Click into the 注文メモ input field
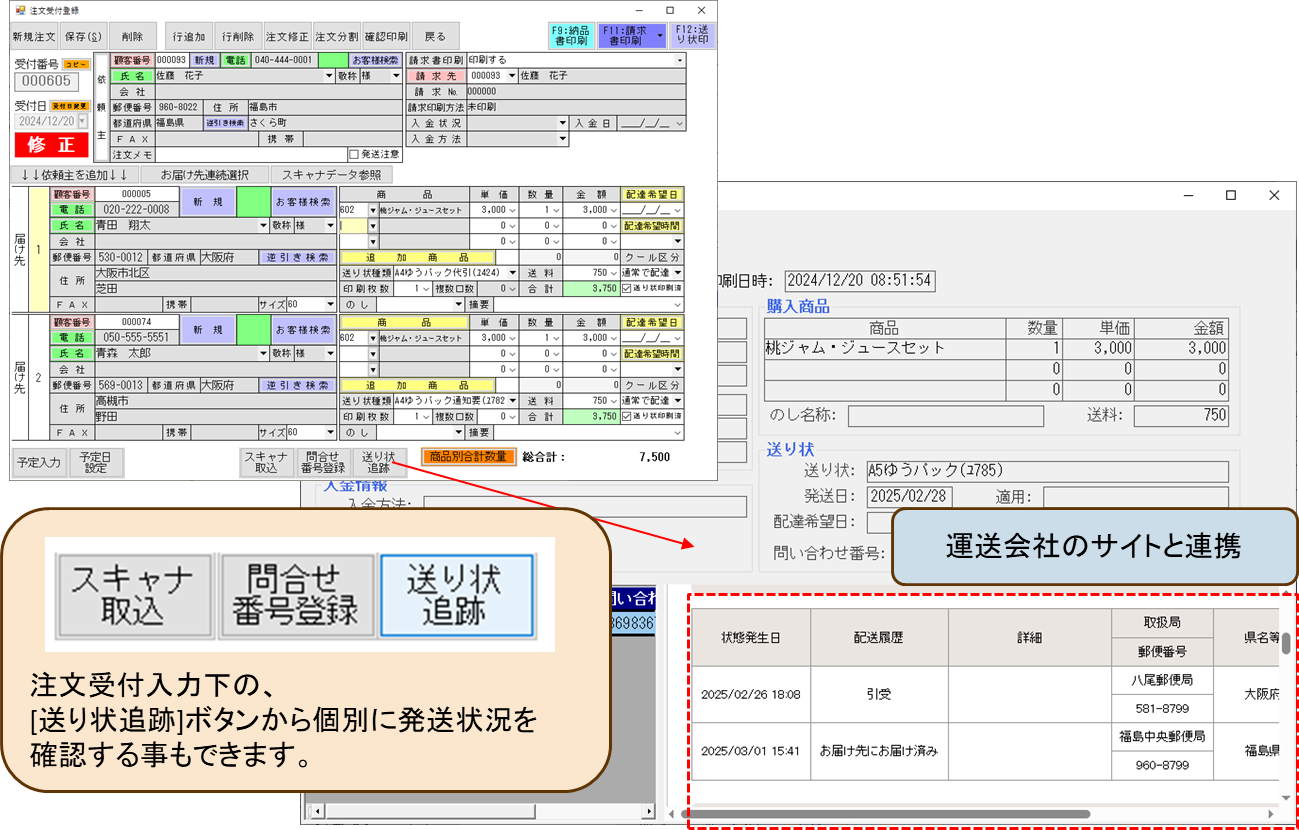1299x830 pixels. [250, 155]
